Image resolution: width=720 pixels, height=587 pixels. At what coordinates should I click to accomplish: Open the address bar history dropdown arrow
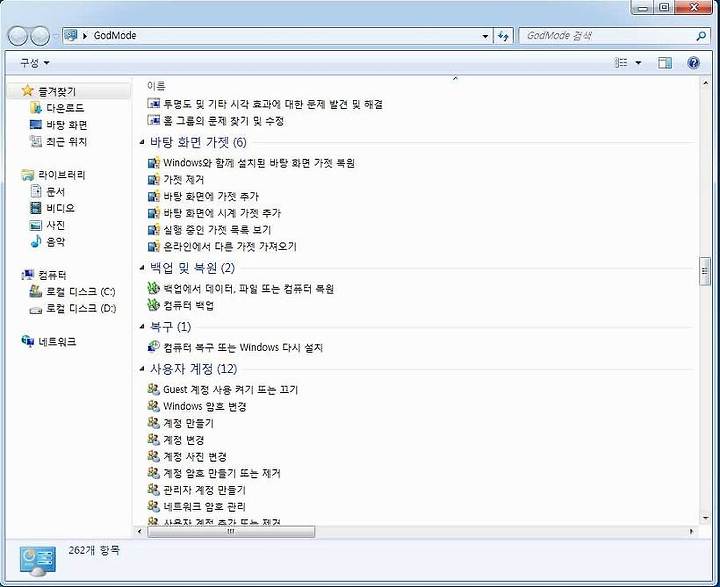pyautogui.click(x=485, y=36)
